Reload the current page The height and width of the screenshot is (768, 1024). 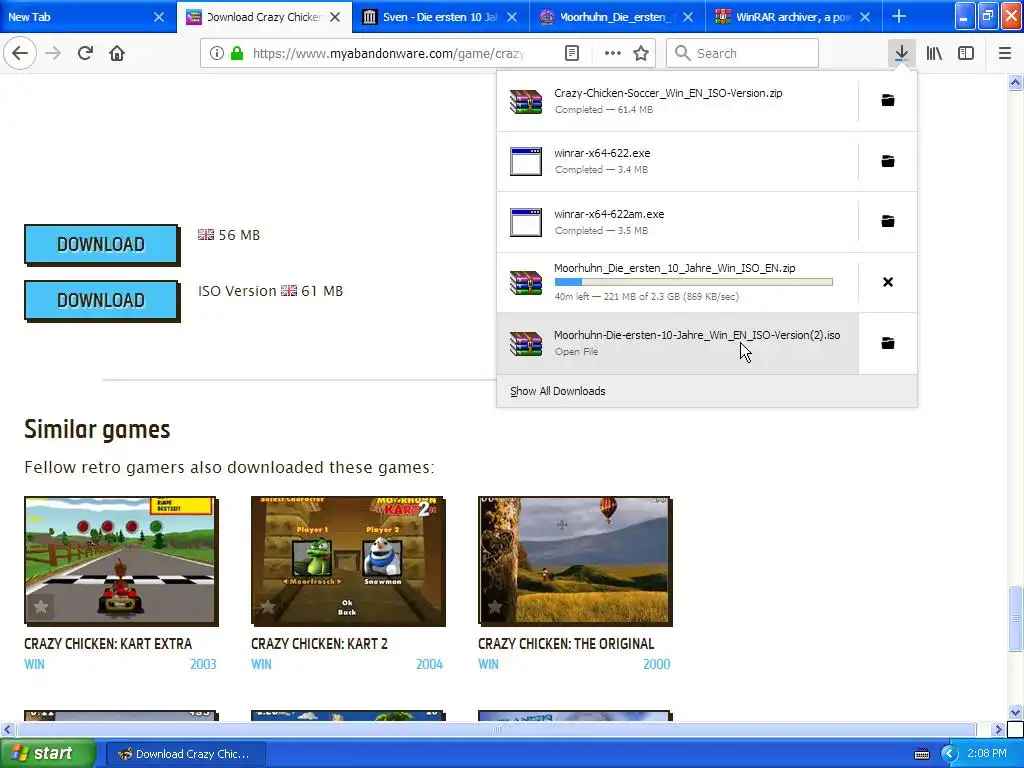coord(86,53)
